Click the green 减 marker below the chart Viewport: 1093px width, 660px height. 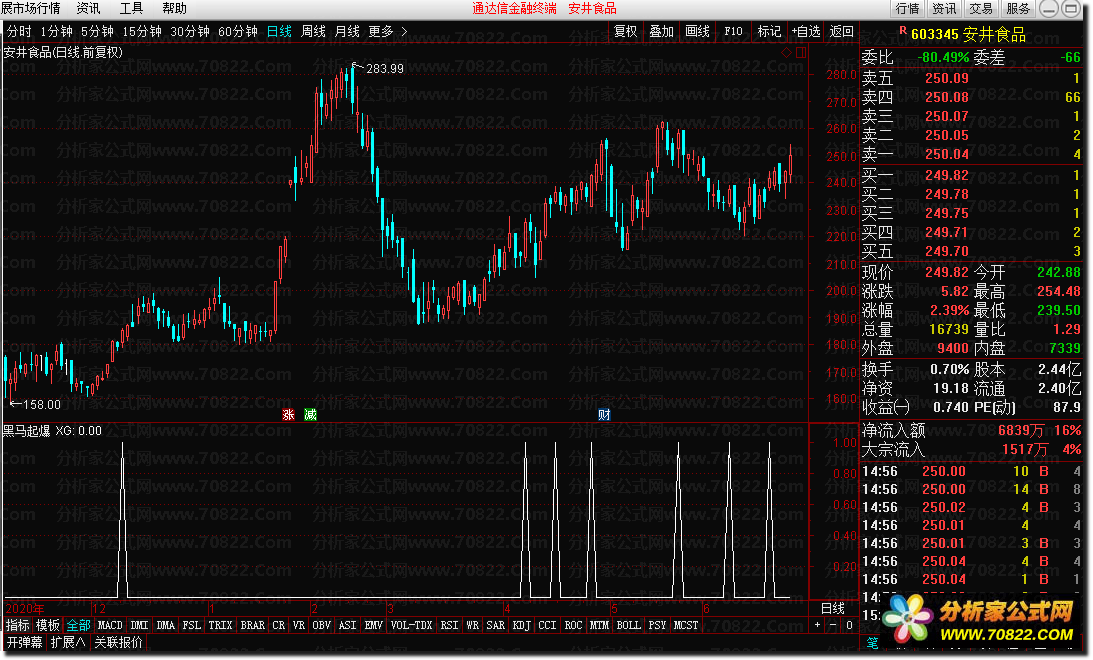310,415
